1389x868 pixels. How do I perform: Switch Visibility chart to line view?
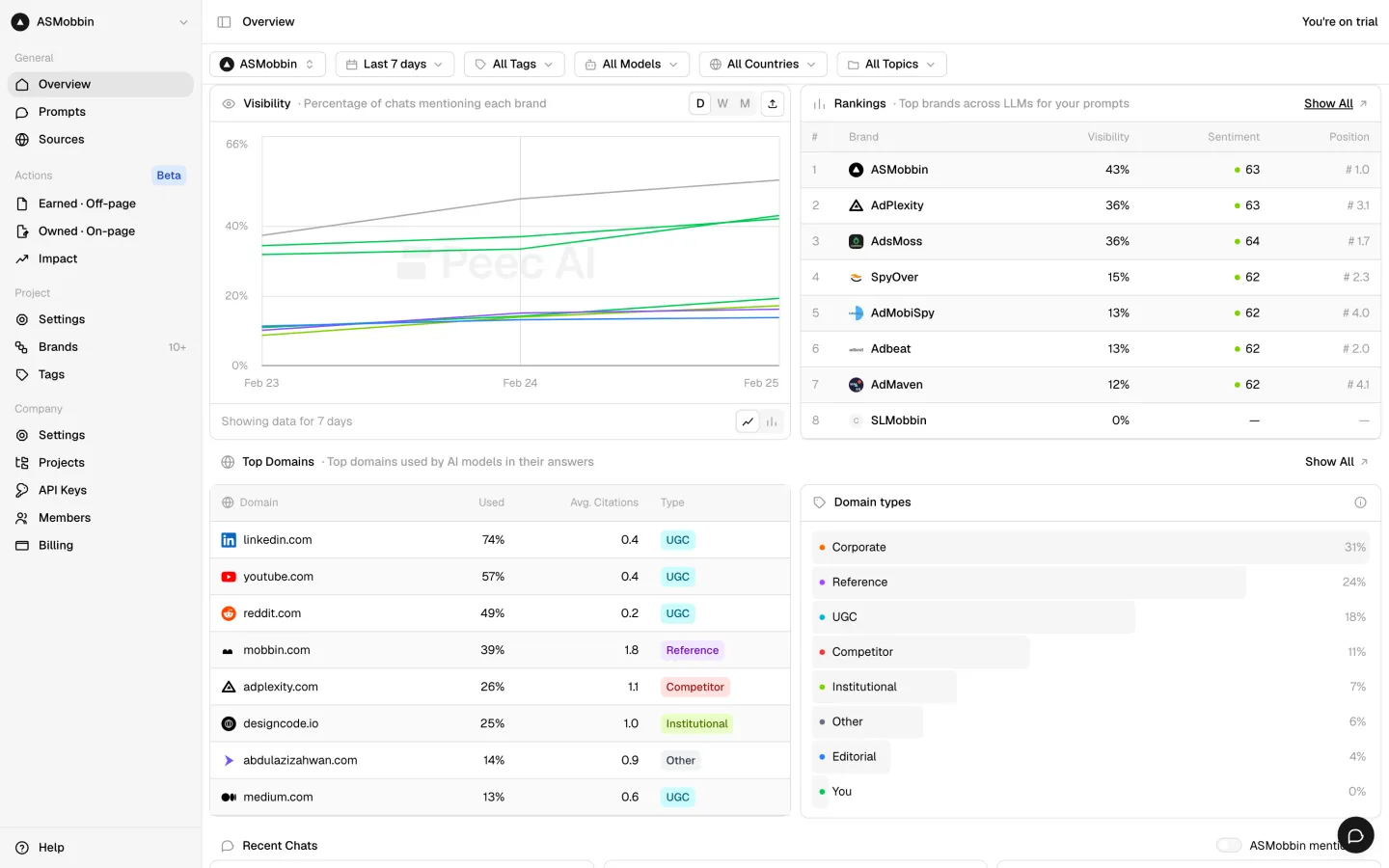click(748, 421)
